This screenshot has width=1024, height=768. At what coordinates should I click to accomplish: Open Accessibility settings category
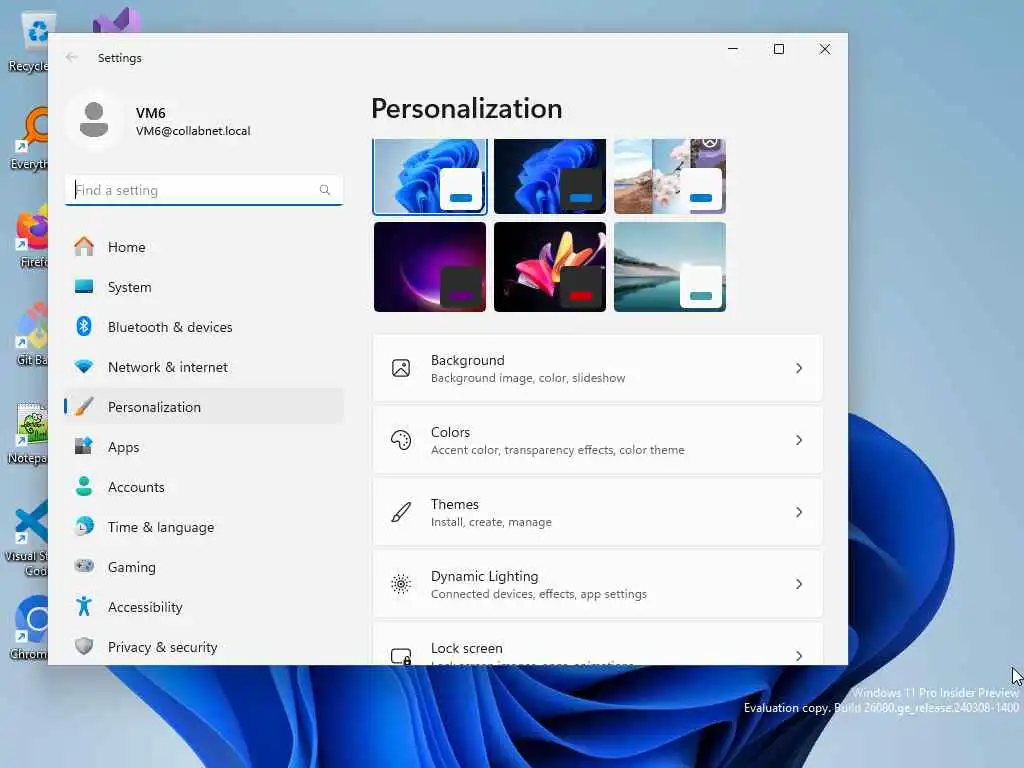[204, 607]
